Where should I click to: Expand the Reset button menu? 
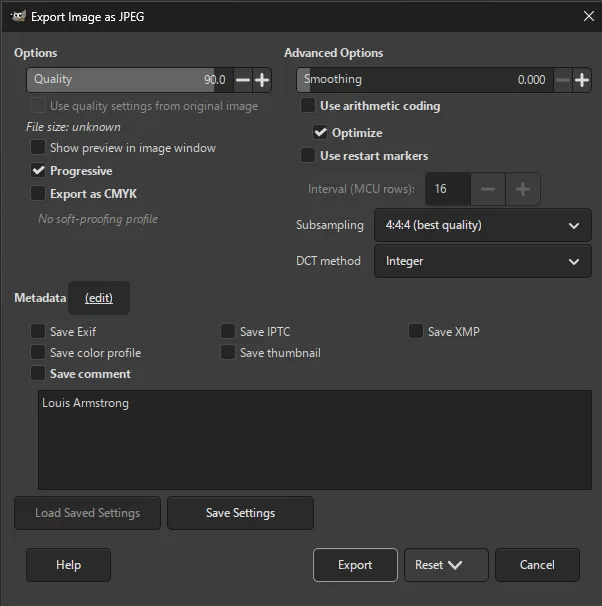[x=446, y=565]
